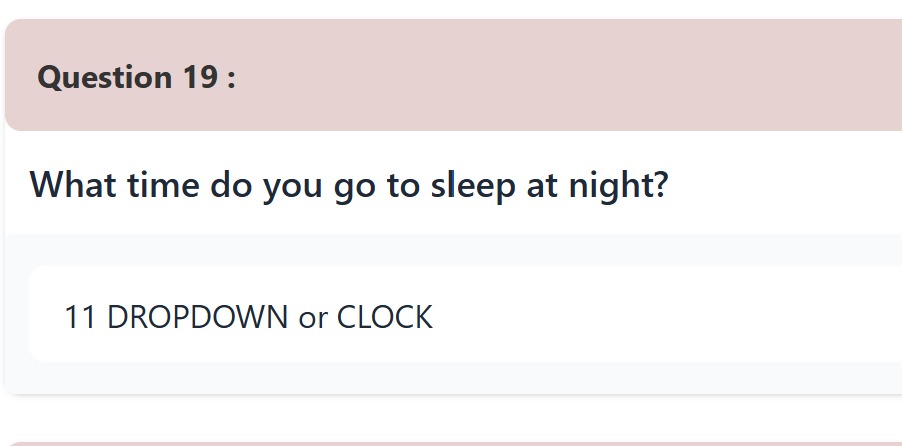Click the number '11' in the answer box
This screenshot has width=902, height=446.
pyautogui.click(x=79, y=317)
